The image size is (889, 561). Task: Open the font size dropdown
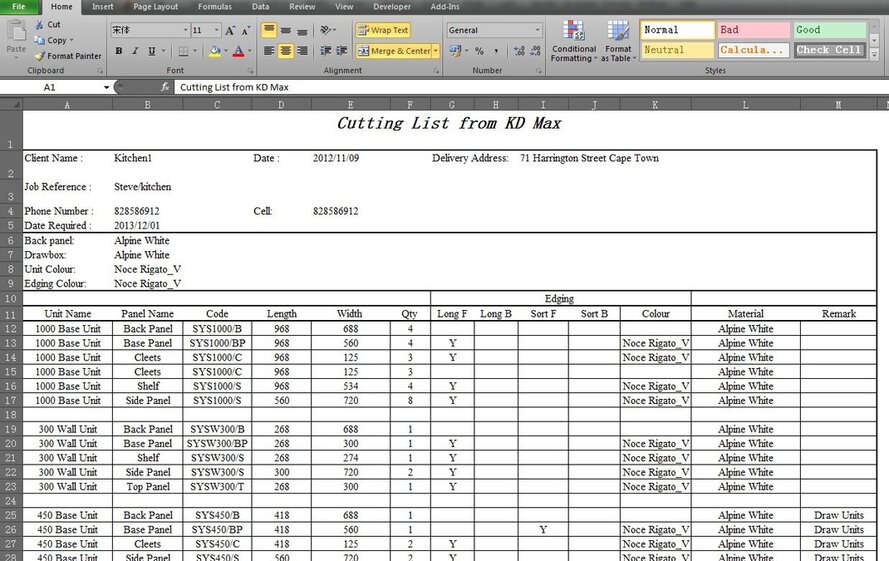(x=217, y=30)
